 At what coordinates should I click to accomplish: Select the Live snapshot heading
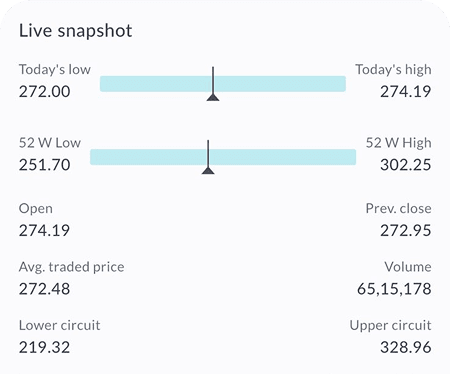tap(75, 31)
